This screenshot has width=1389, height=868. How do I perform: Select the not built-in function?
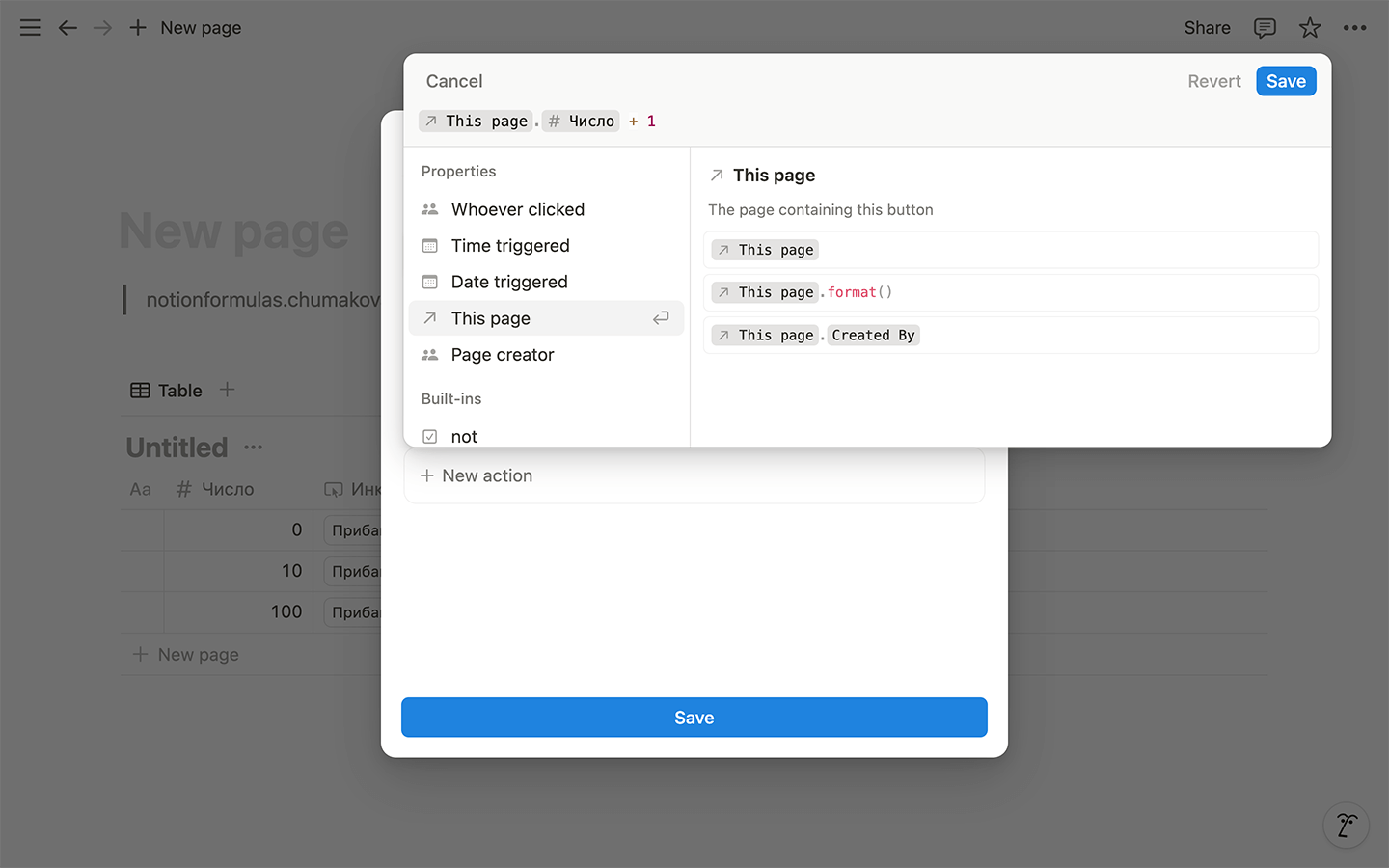point(546,436)
